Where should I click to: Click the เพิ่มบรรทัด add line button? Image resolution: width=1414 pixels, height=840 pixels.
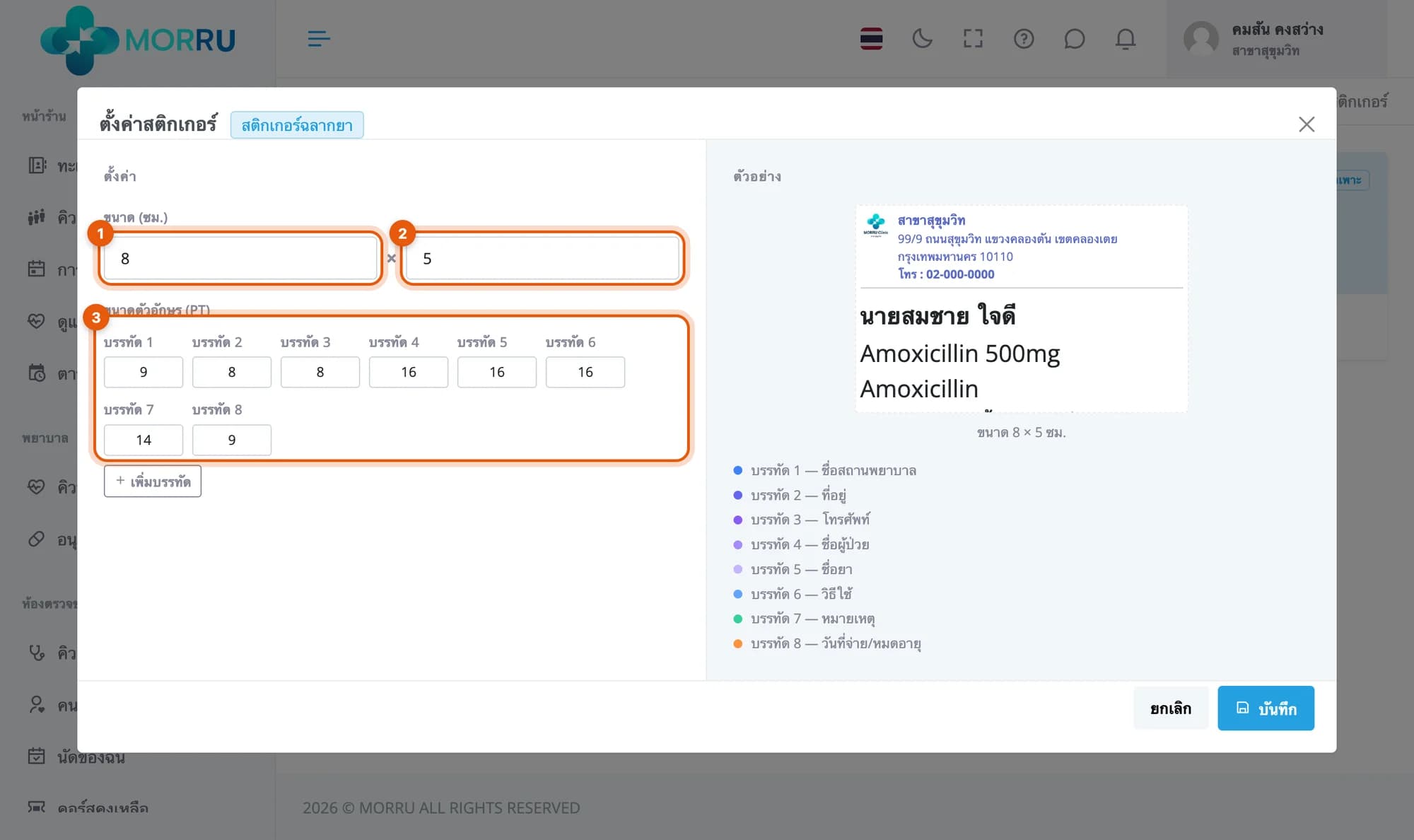point(153,481)
